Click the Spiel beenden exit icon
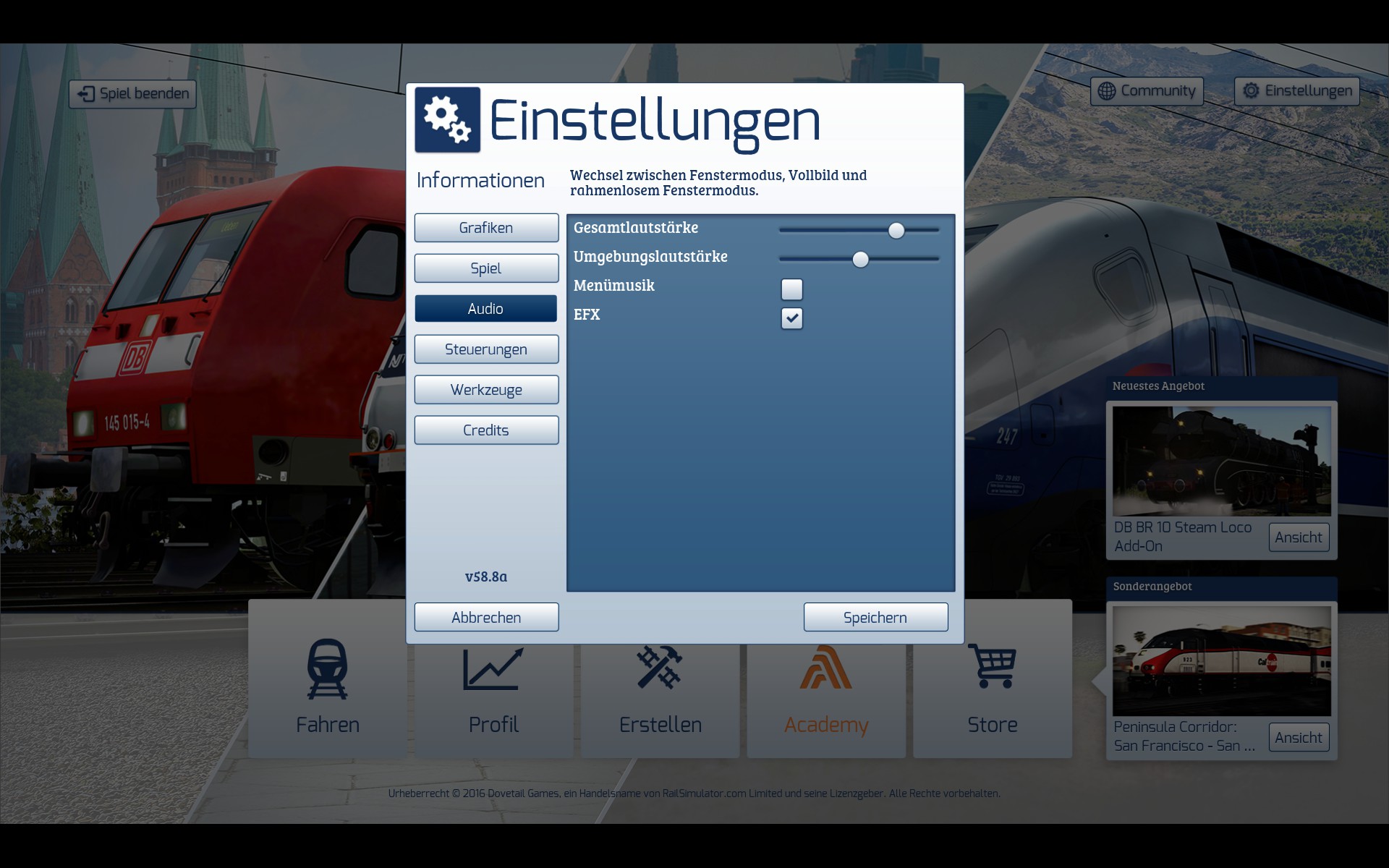The height and width of the screenshot is (868, 1389). 85,94
